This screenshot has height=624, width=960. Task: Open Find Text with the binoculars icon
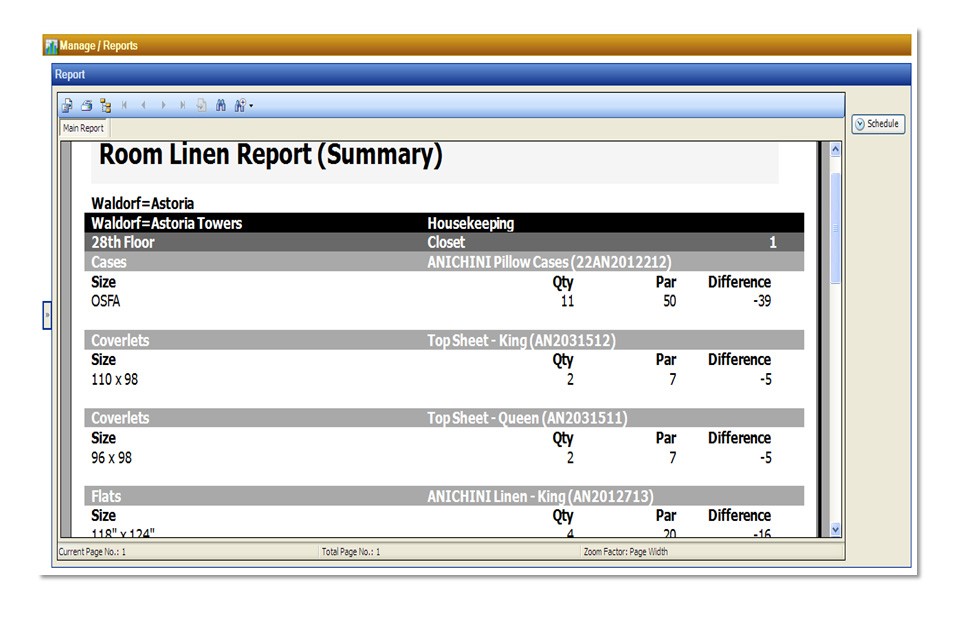(221, 105)
